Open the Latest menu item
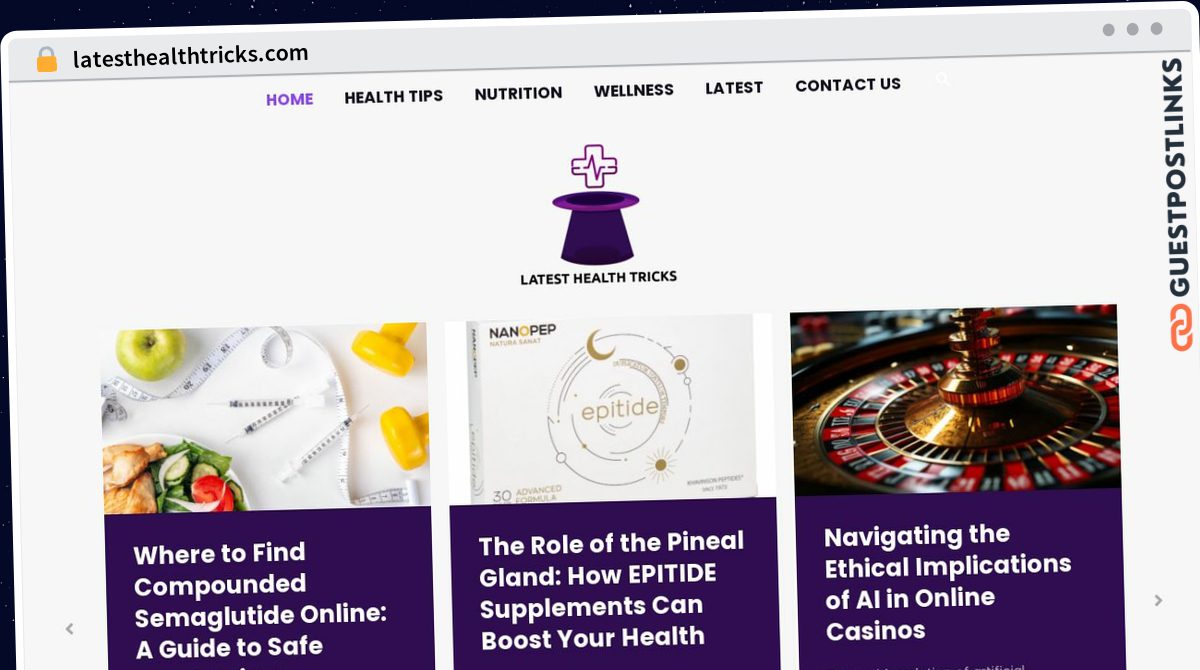 [734, 88]
